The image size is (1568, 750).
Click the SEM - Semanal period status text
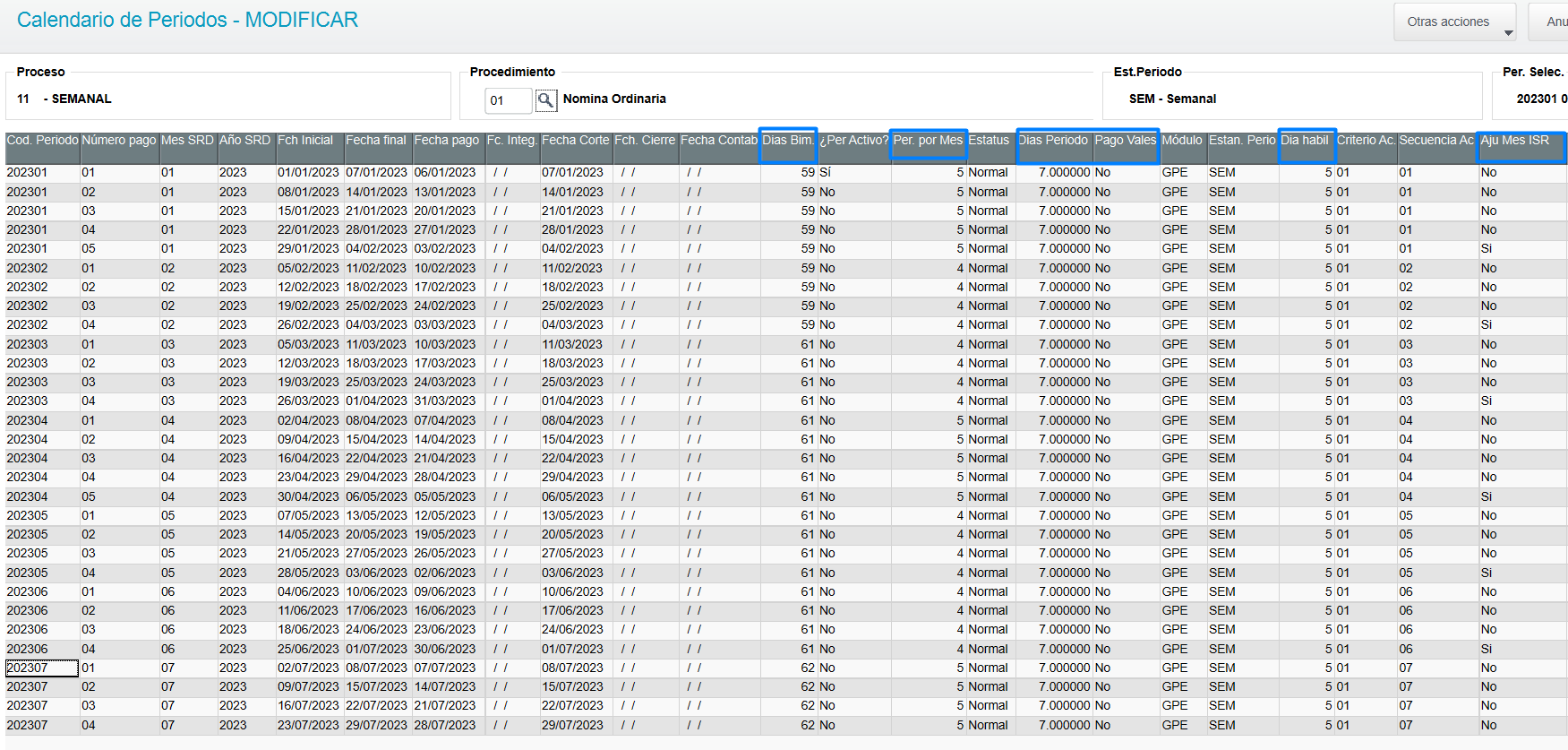point(1172,99)
